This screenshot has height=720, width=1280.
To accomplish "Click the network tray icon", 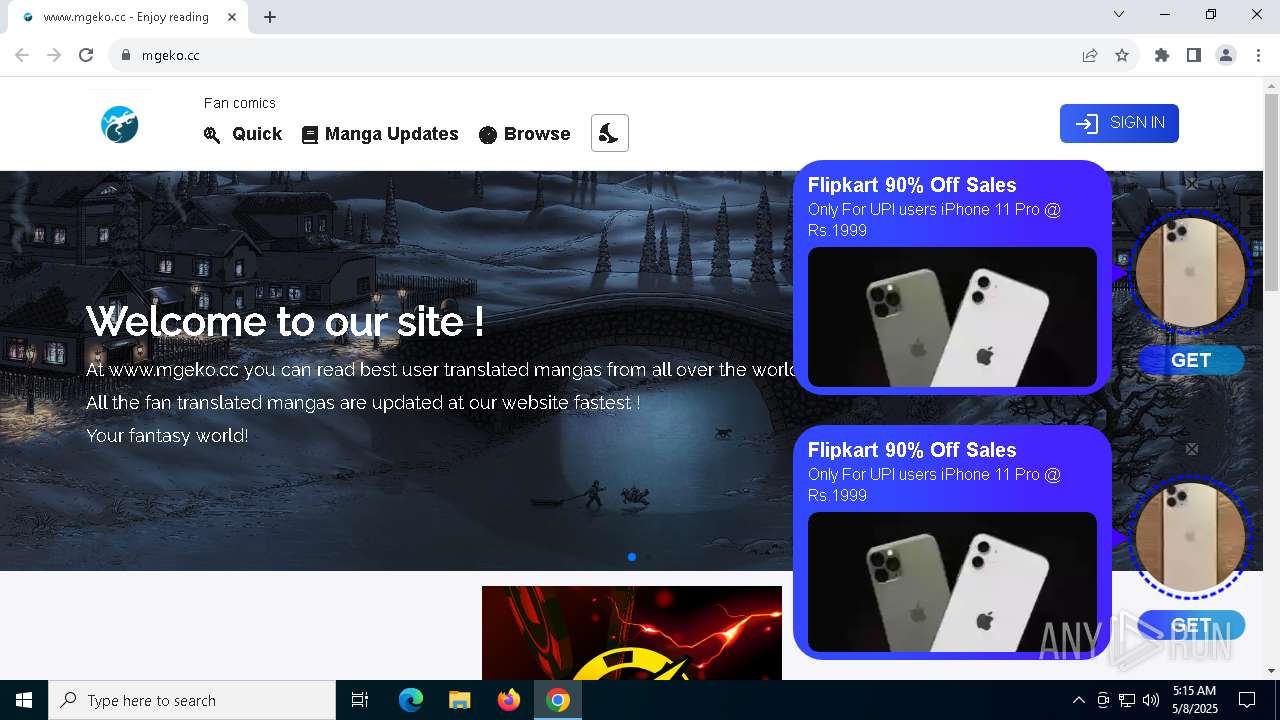I will click(x=1127, y=700).
